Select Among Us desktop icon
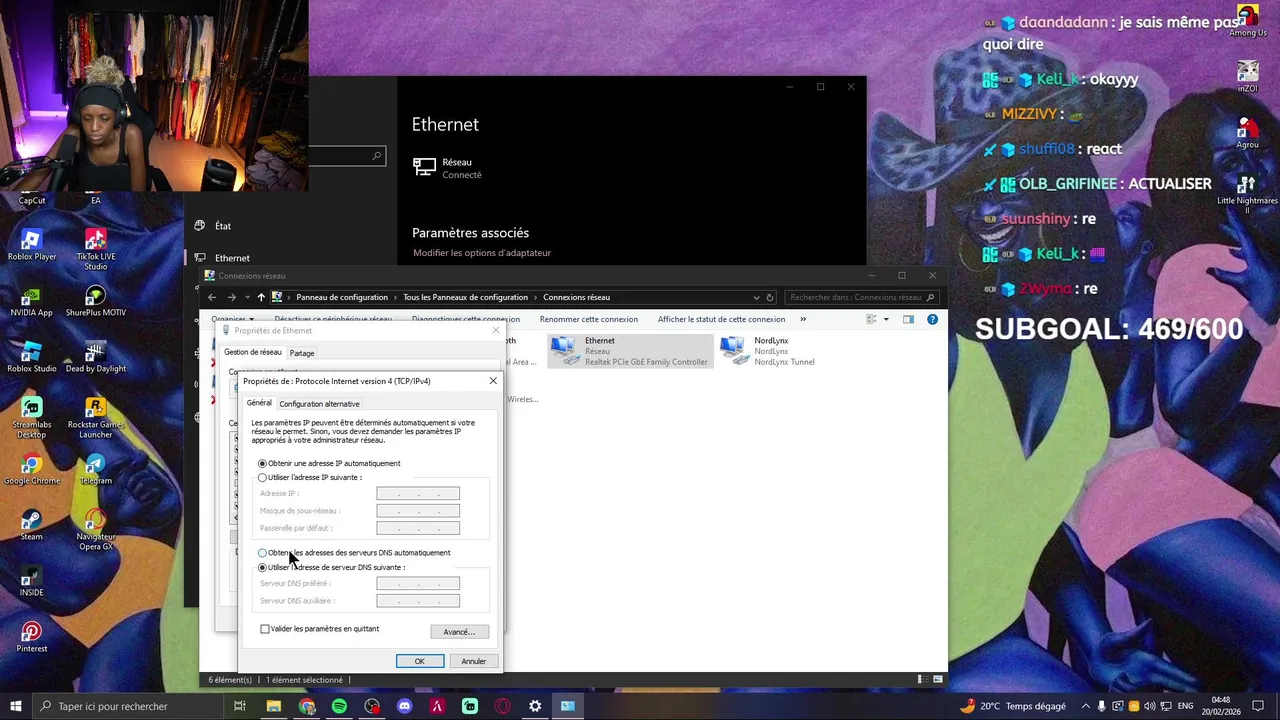 (x=1247, y=21)
